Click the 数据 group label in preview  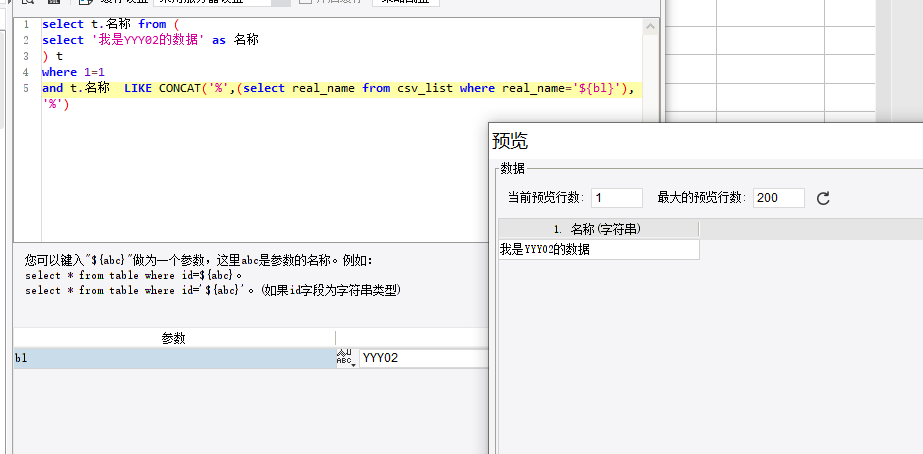(512, 169)
